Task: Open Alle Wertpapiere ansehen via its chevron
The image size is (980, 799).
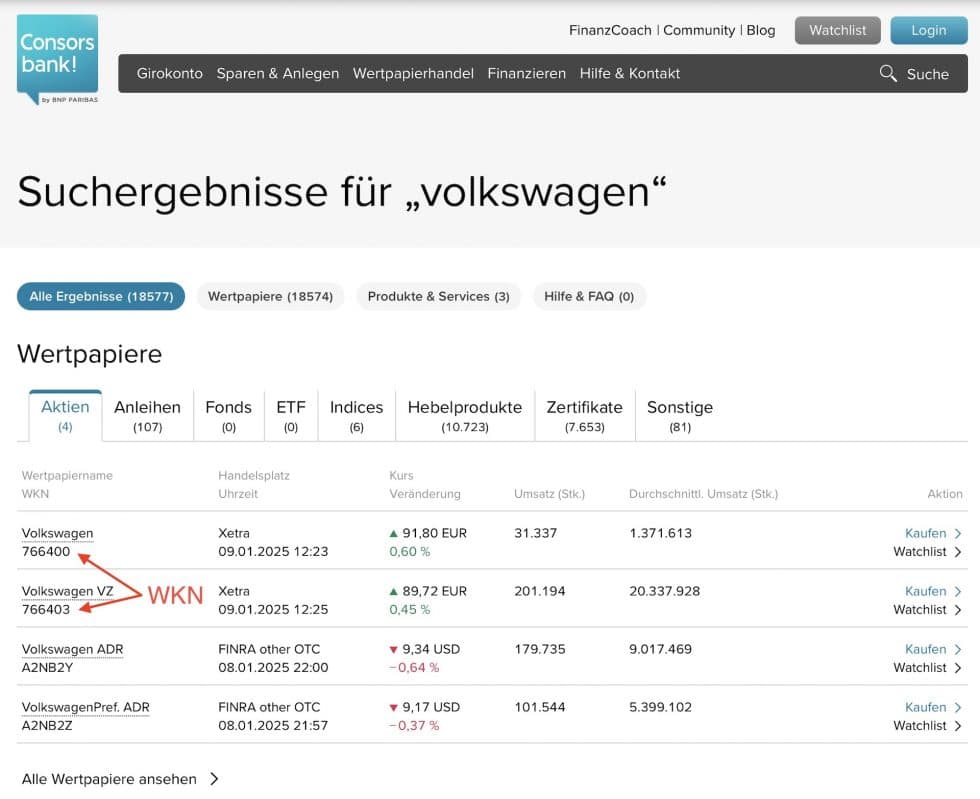Action: tap(214, 779)
